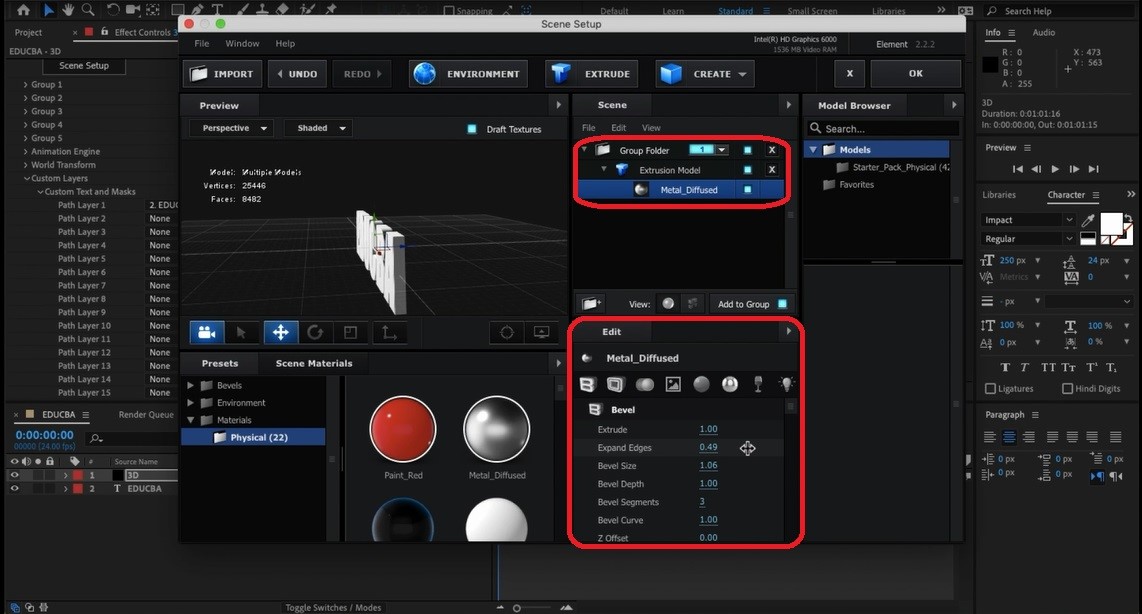
Task: Toggle the Add to Group checkbox
Action: tap(782, 304)
